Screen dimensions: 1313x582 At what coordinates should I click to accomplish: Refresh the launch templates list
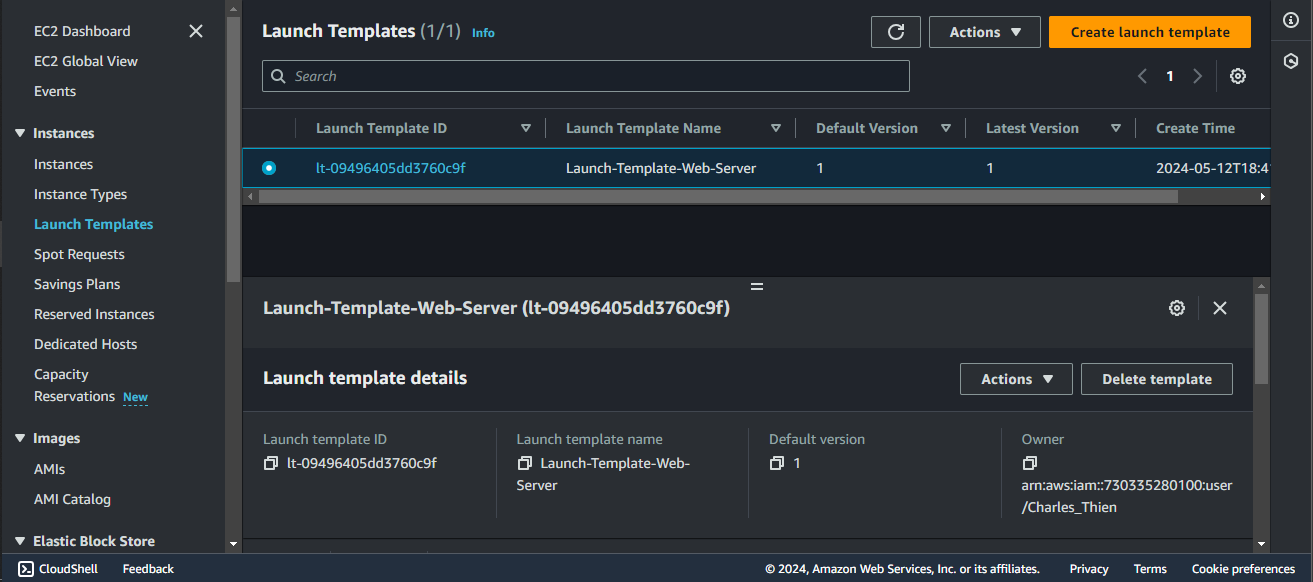(x=896, y=32)
